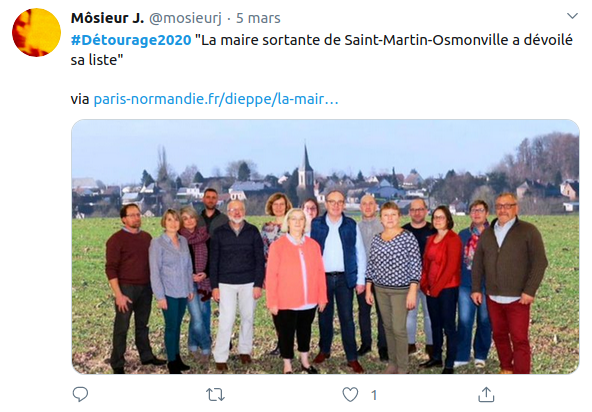Click the word 'via' before the link
This screenshot has height=412, width=592.
click(80, 99)
